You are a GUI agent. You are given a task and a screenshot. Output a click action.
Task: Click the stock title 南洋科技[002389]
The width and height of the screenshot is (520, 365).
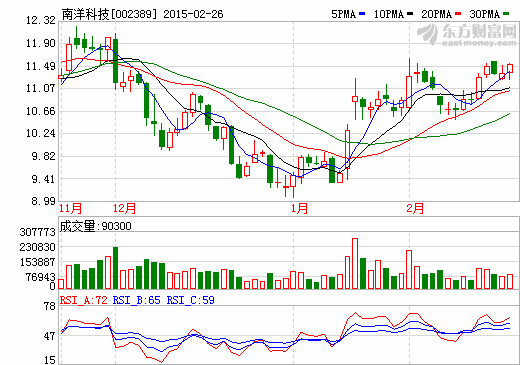tap(109, 14)
